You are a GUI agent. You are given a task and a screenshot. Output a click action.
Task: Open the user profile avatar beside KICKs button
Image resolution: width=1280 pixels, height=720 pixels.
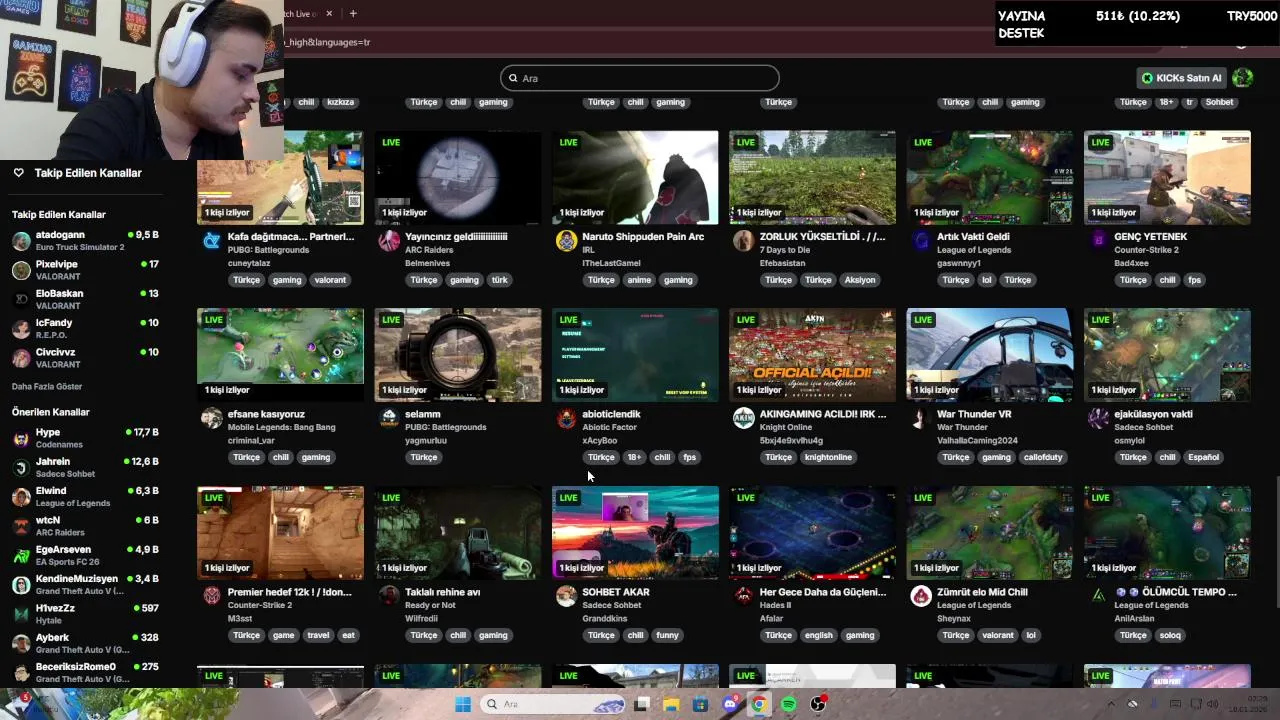[1242, 77]
